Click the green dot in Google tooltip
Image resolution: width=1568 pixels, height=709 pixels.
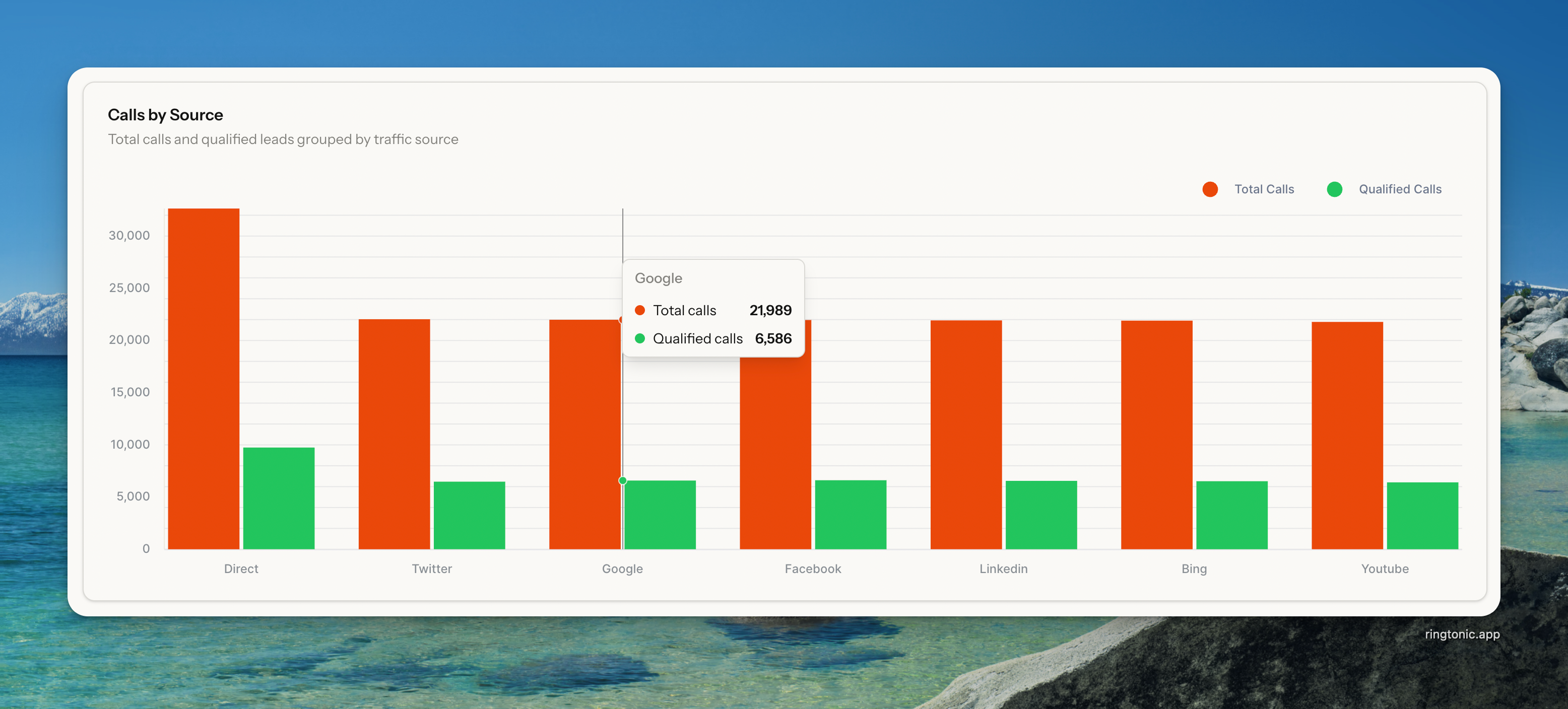[x=639, y=338]
